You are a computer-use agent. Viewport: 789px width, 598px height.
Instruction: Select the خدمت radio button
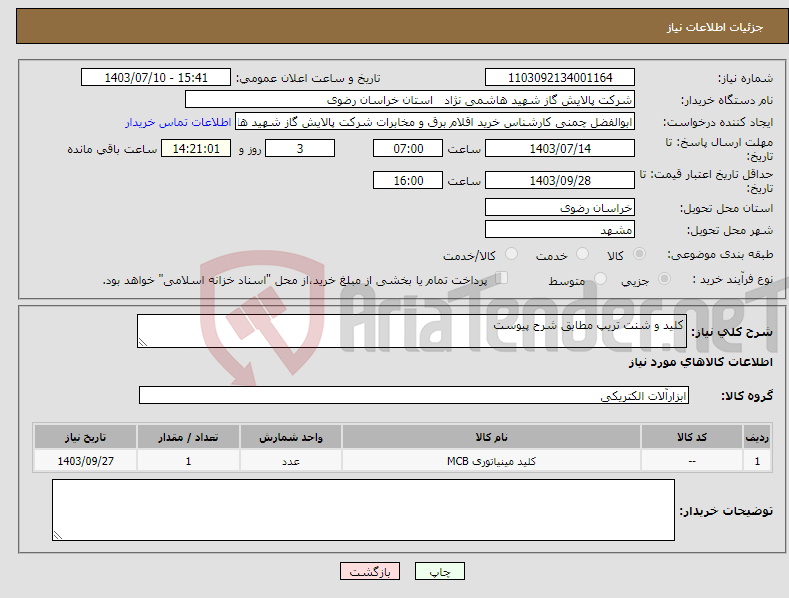tap(582, 254)
